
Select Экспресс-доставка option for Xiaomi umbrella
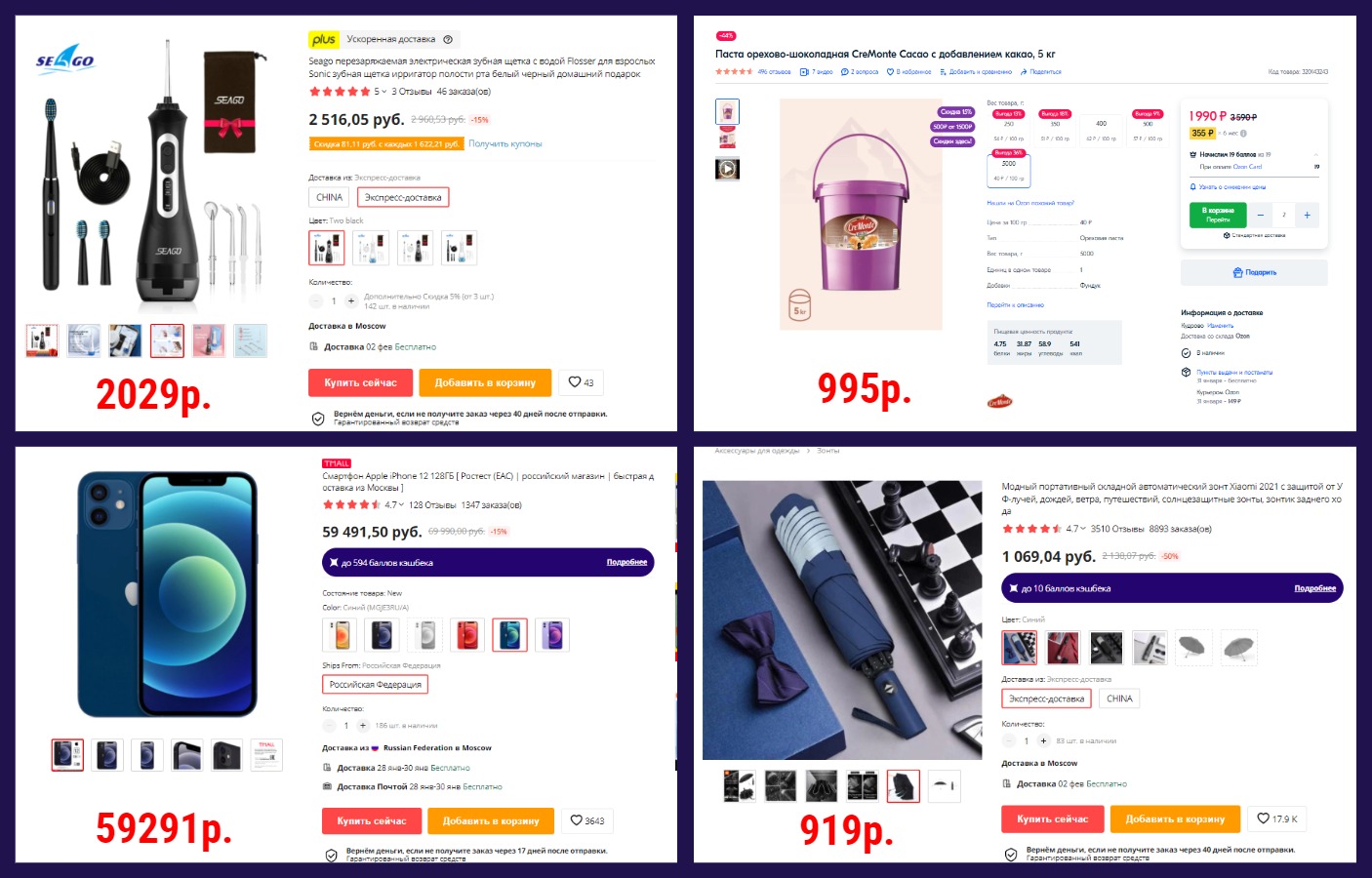click(x=1046, y=698)
